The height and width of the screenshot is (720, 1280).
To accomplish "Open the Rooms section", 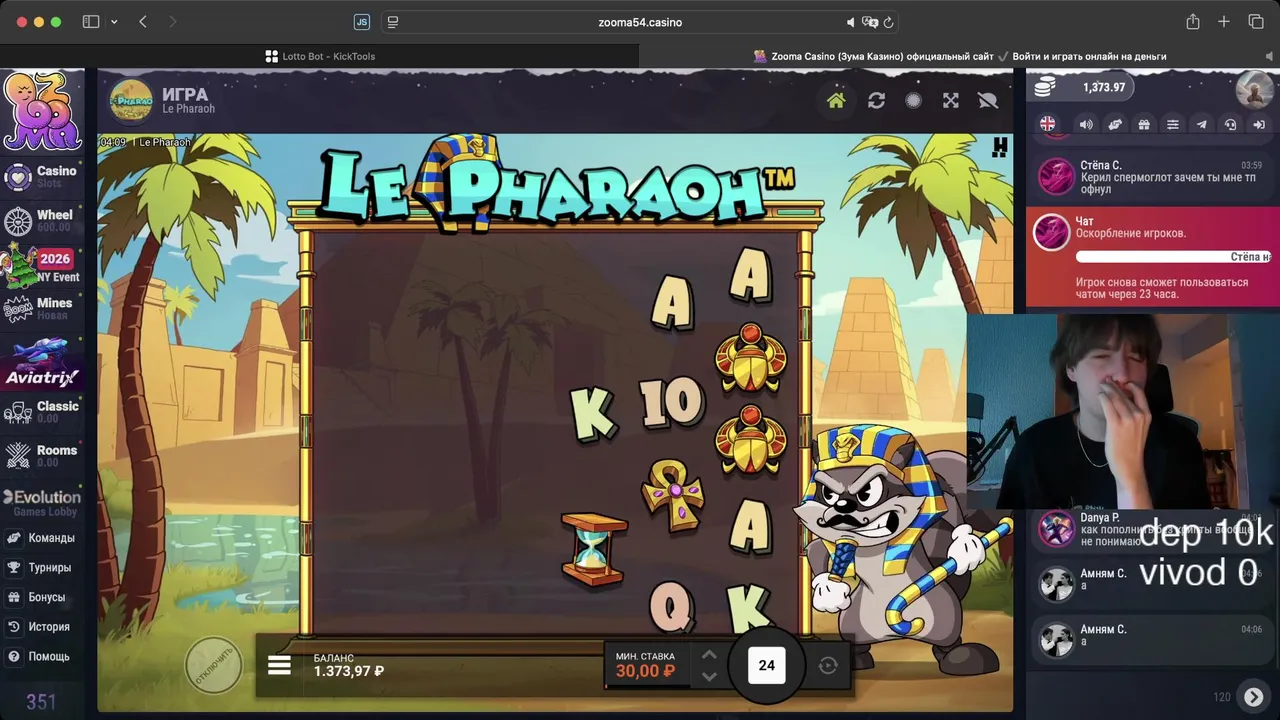I will pyautogui.click(x=42, y=456).
